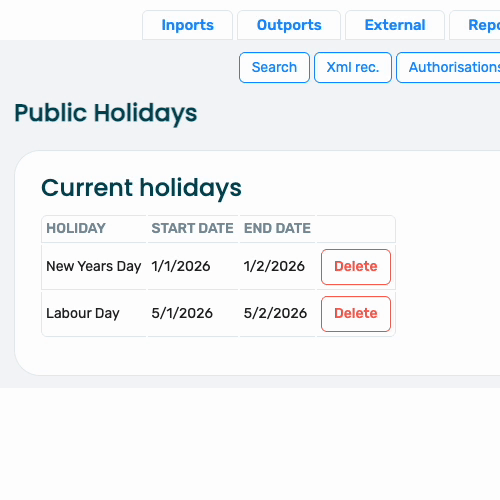Select the Labour Day name cell
The height and width of the screenshot is (500, 500).
click(94, 314)
